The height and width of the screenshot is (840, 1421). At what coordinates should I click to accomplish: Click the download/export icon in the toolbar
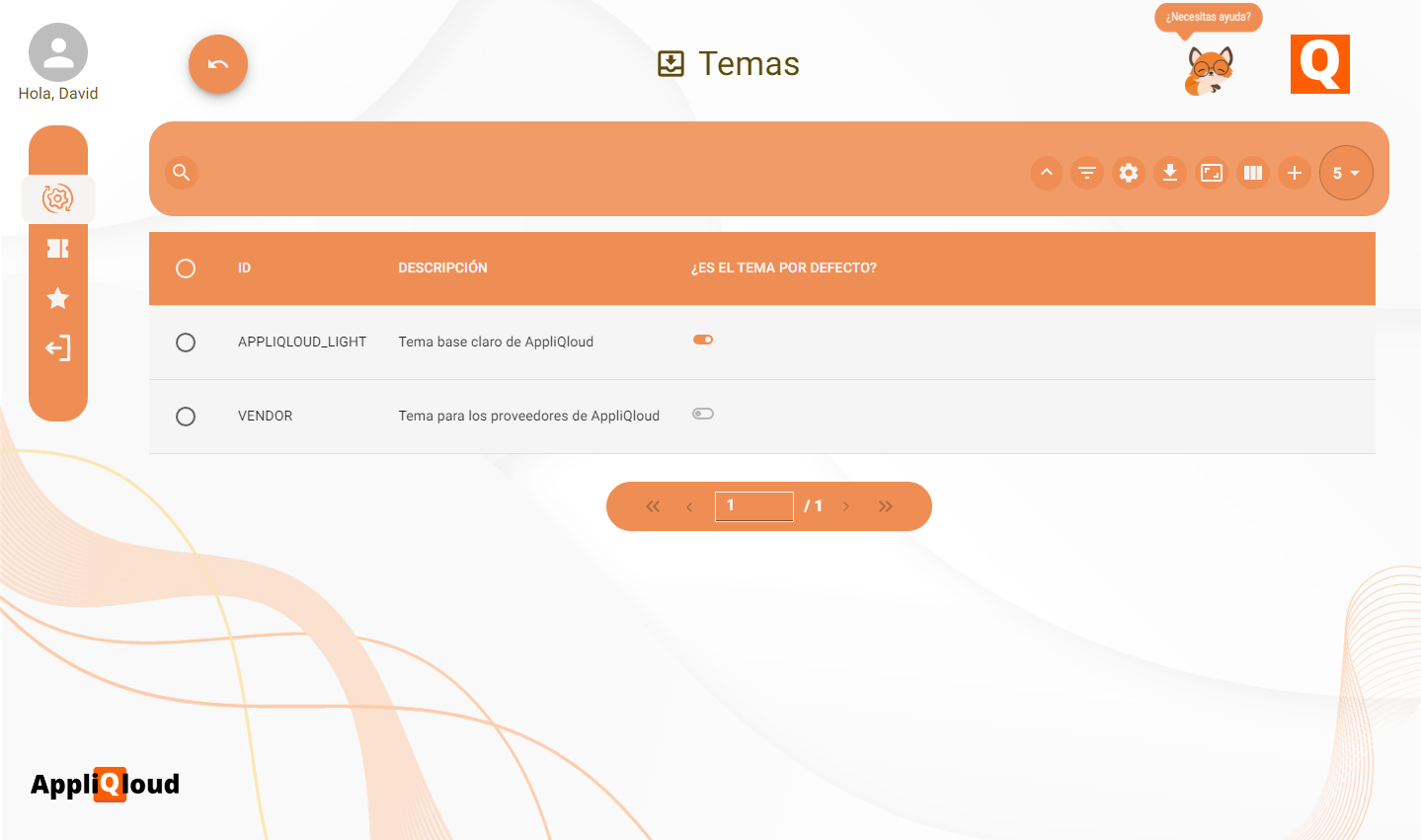(1170, 173)
